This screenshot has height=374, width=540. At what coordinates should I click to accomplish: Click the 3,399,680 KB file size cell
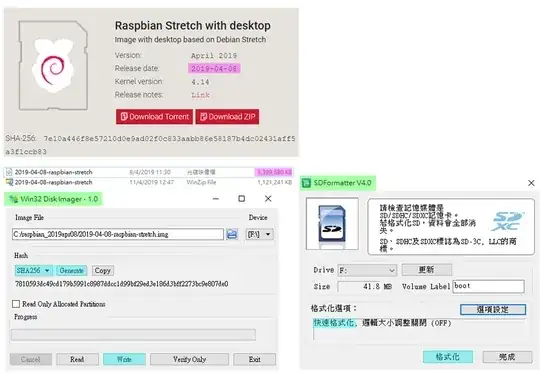coord(274,172)
